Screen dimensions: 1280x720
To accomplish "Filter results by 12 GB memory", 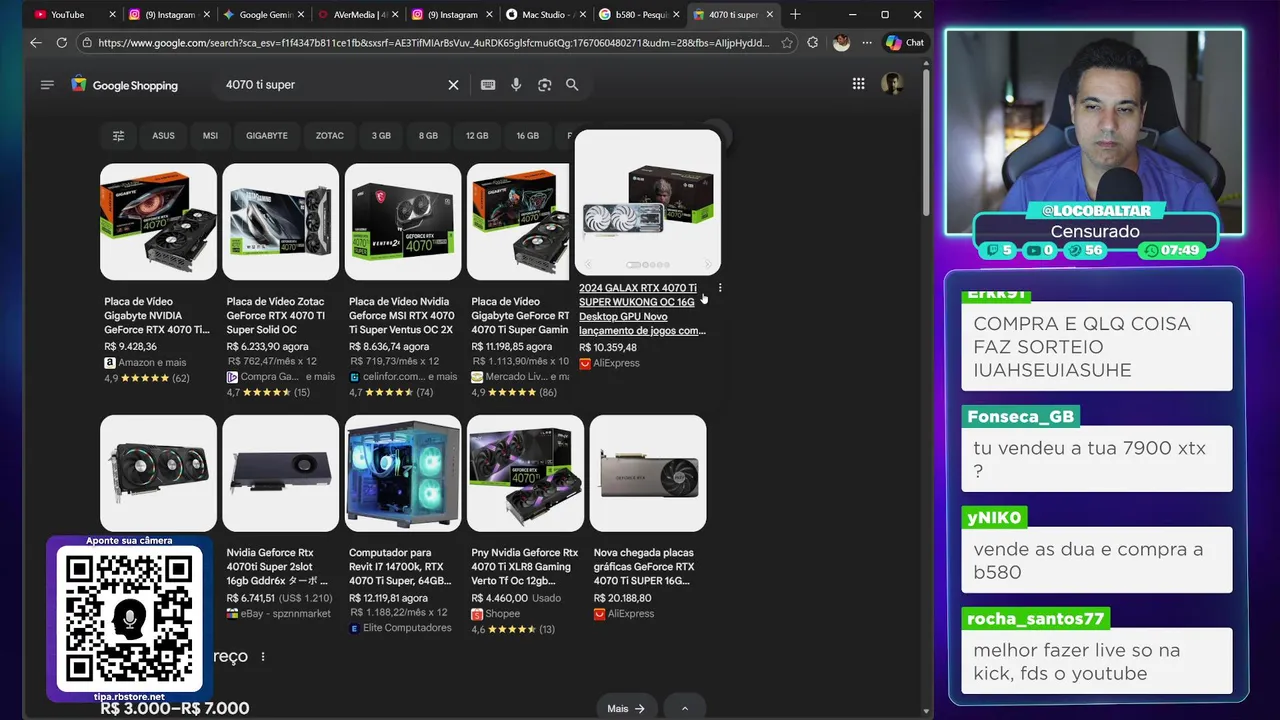I will [x=477, y=136].
